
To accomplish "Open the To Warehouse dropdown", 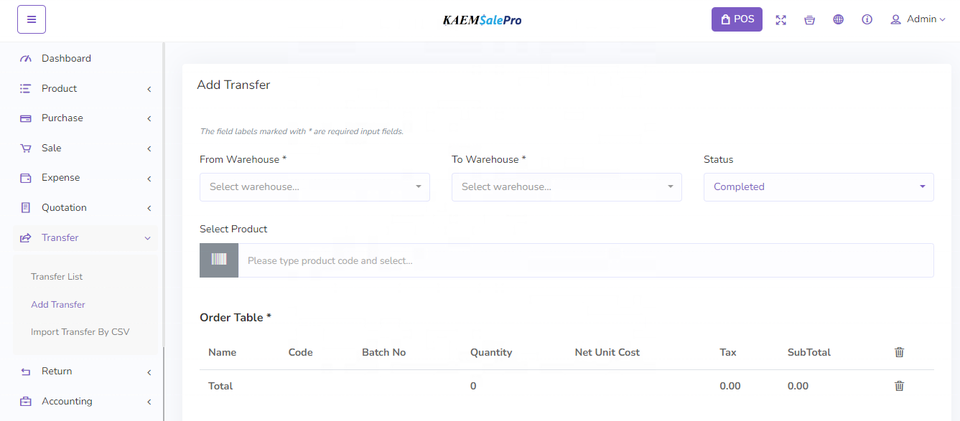I will click(x=566, y=187).
